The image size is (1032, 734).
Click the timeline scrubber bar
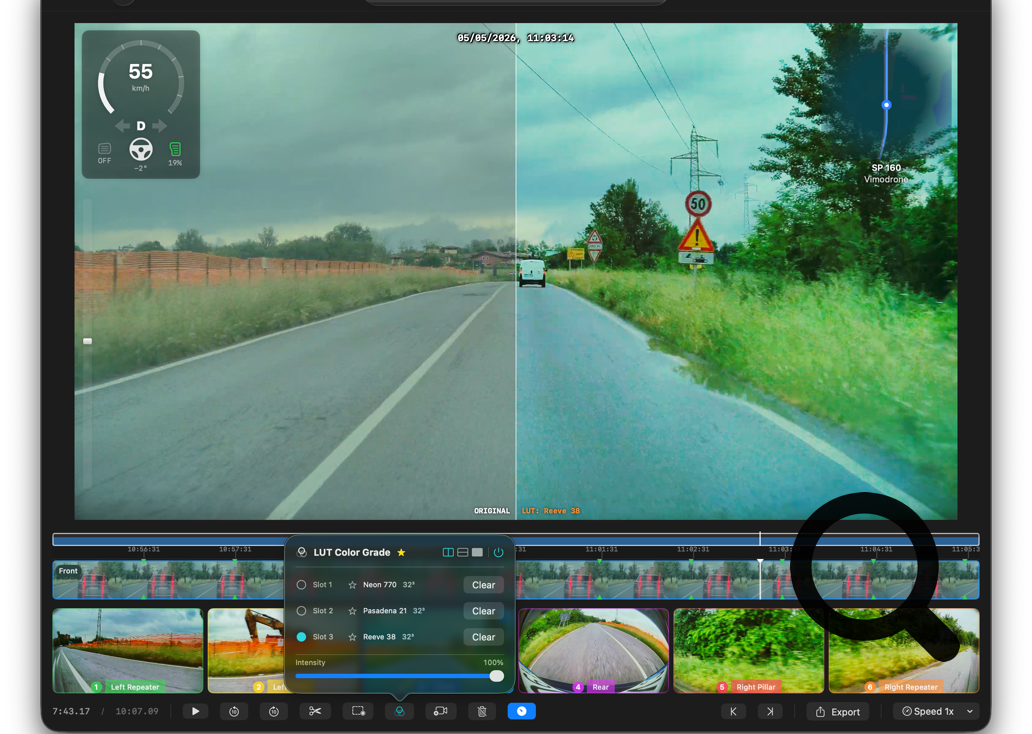pos(516,539)
